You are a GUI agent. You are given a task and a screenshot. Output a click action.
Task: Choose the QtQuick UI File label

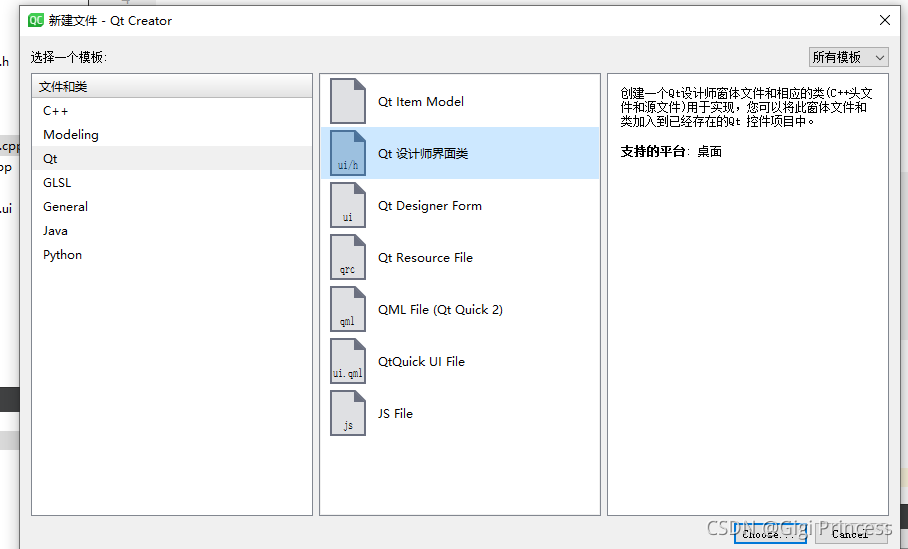coord(421,362)
